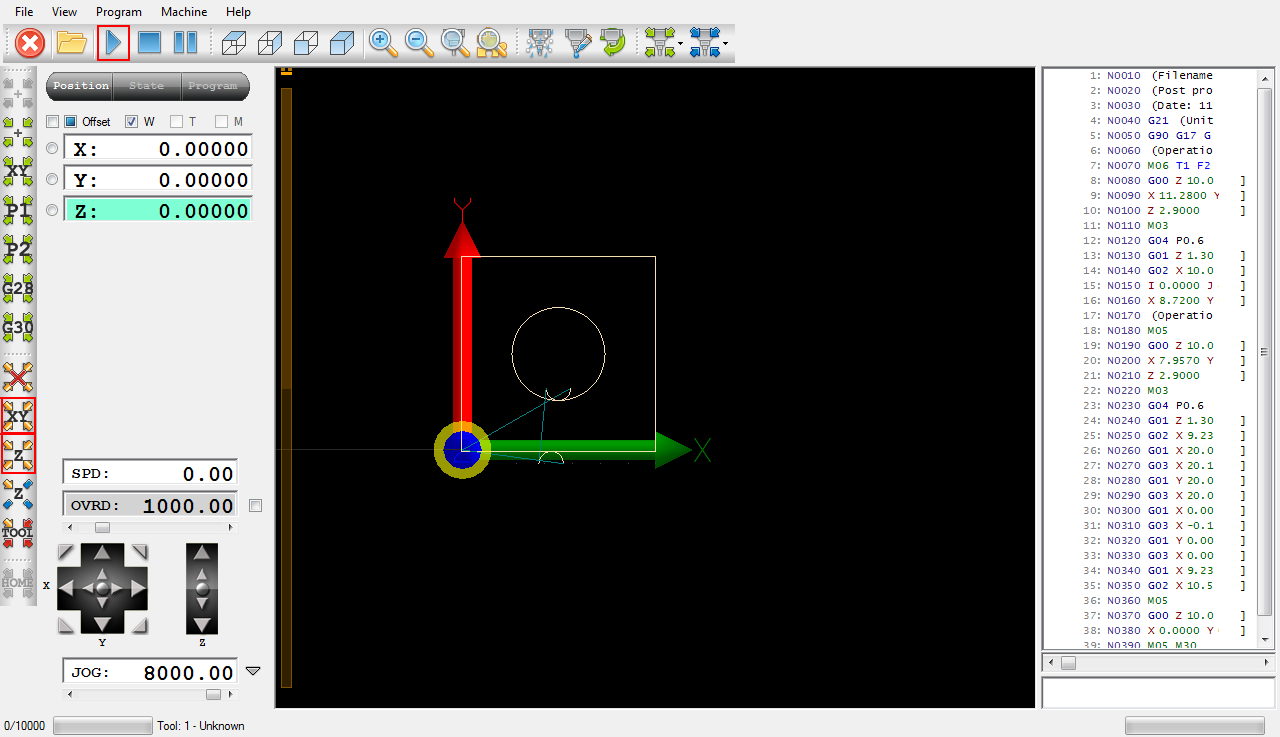
Task: Toggle the flood coolant nozzle icon
Action: (576, 43)
